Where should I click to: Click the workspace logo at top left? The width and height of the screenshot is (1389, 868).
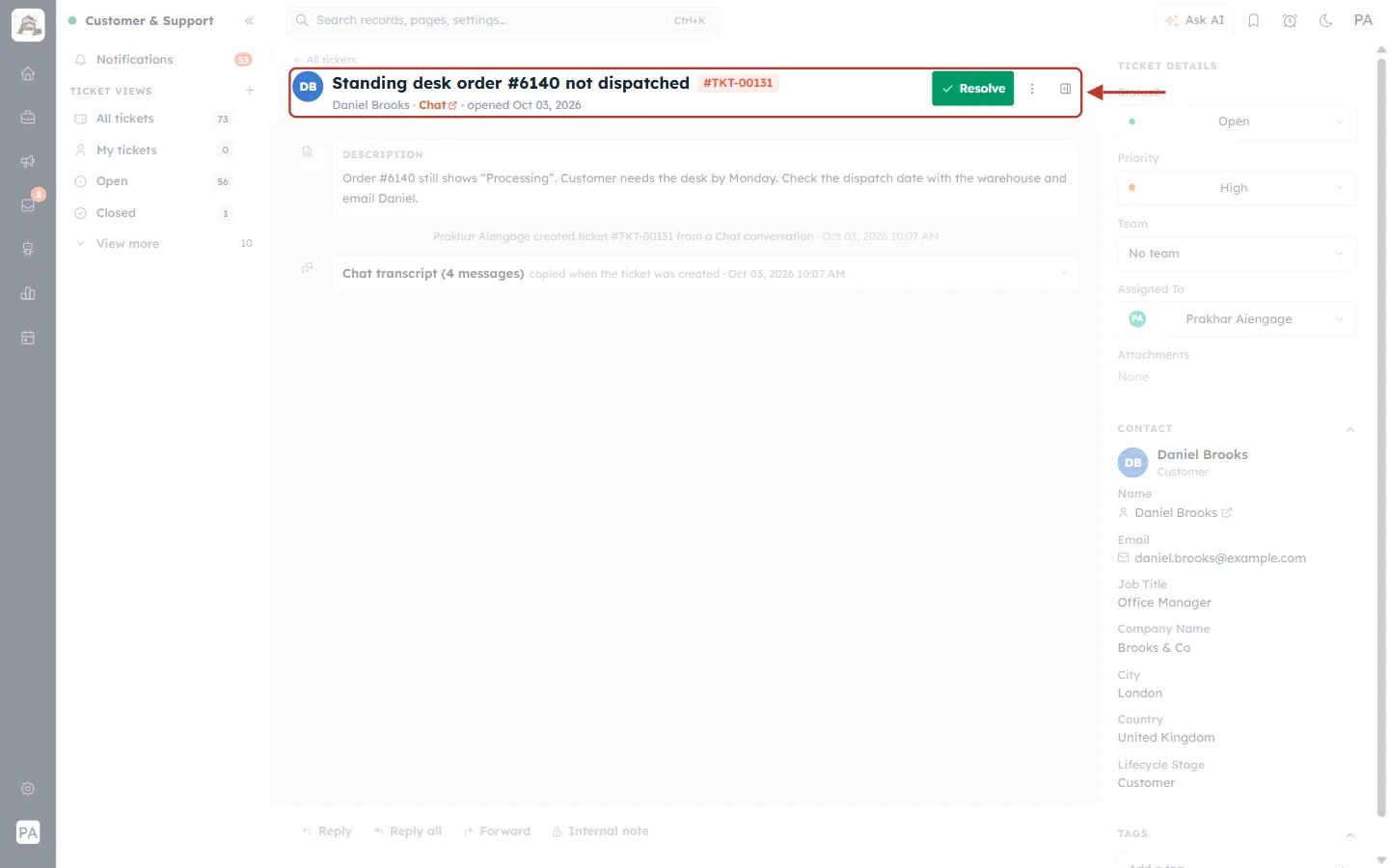coord(28,25)
